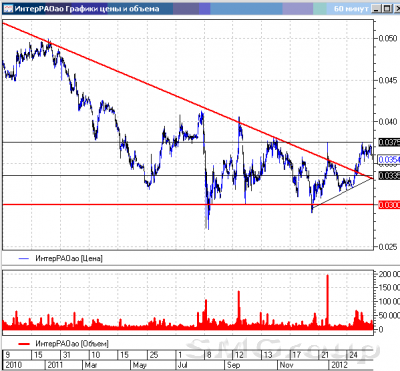Click the Nov month label
Viewport: 400px width, 371px height.
(287, 365)
